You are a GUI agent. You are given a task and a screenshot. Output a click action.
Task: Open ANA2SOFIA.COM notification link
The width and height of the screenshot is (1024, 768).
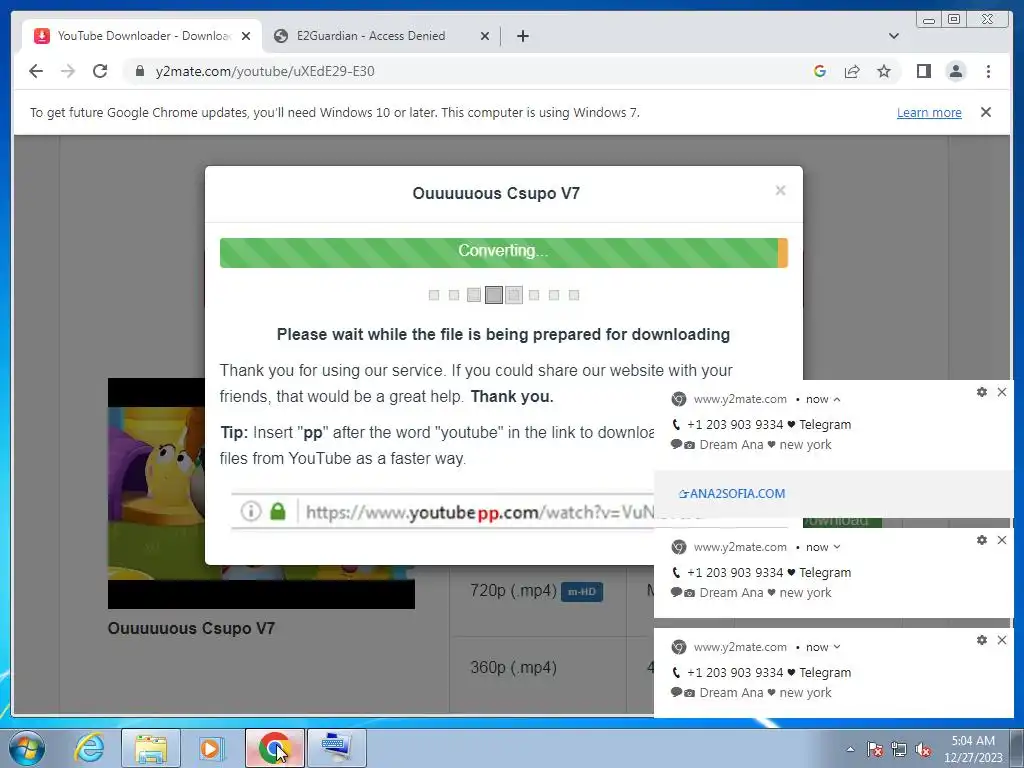click(x=732, y=494)
